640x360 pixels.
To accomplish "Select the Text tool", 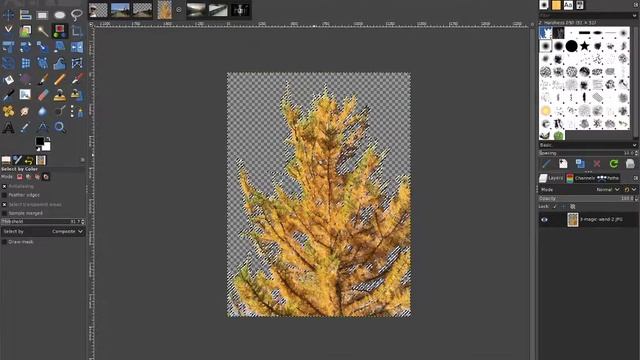I will pos(8,127).
